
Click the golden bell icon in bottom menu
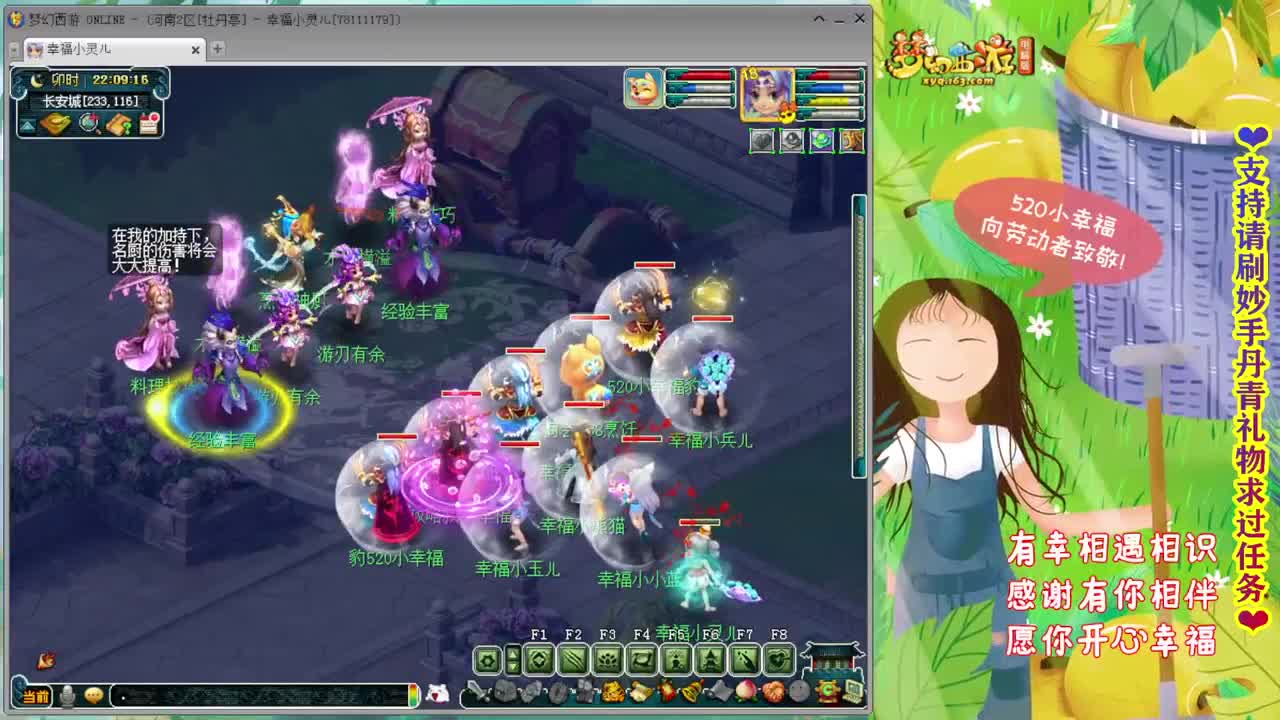point(692,692)
